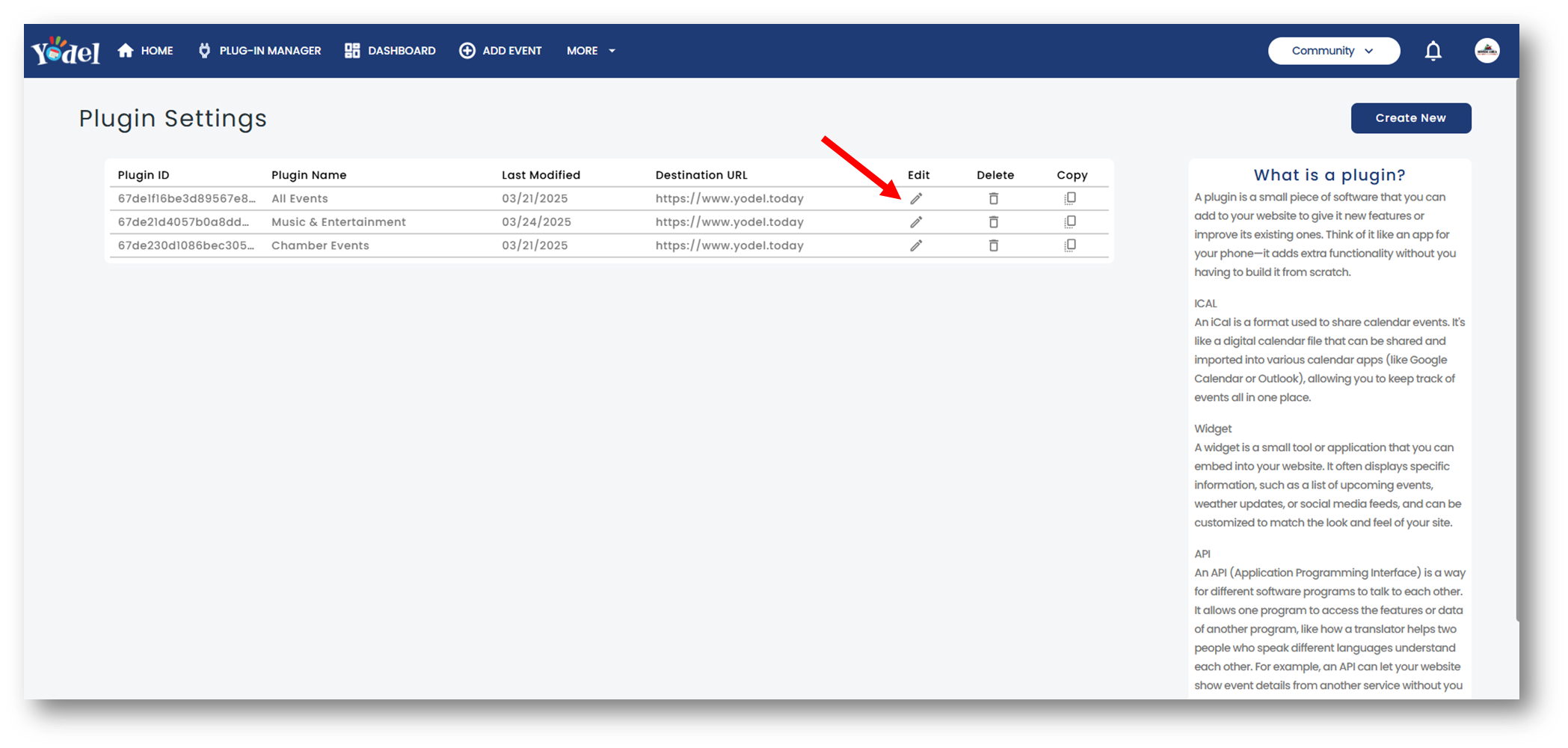Image resolution: width=1568 pixels, height=748 pixels.
Task: Click the Add Event plus icon
Action: point(467,50)
